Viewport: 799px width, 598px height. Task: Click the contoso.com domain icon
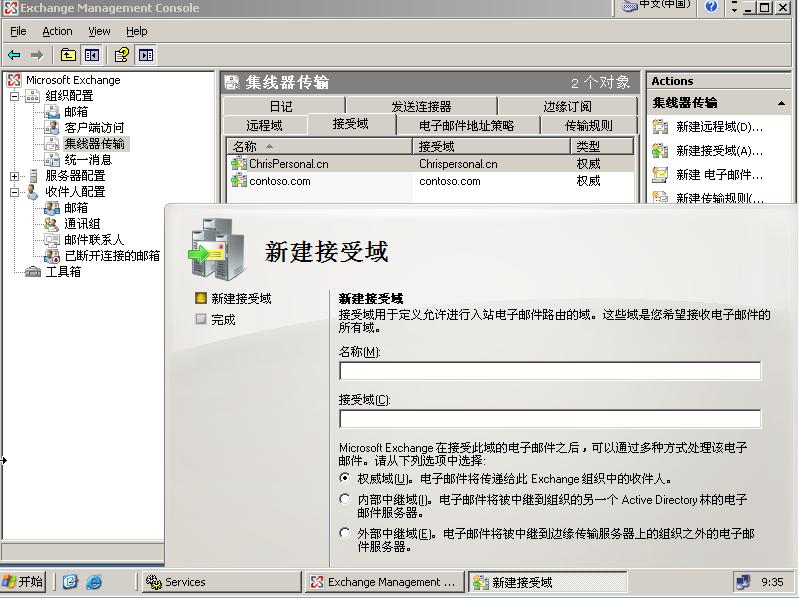click(x=238, y=181)
